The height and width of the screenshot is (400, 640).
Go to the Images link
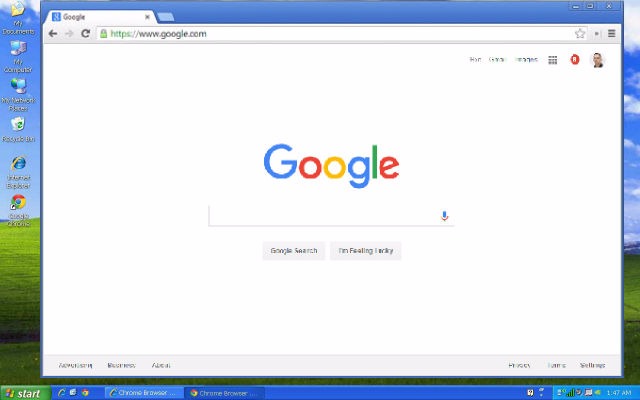[526, 60]
